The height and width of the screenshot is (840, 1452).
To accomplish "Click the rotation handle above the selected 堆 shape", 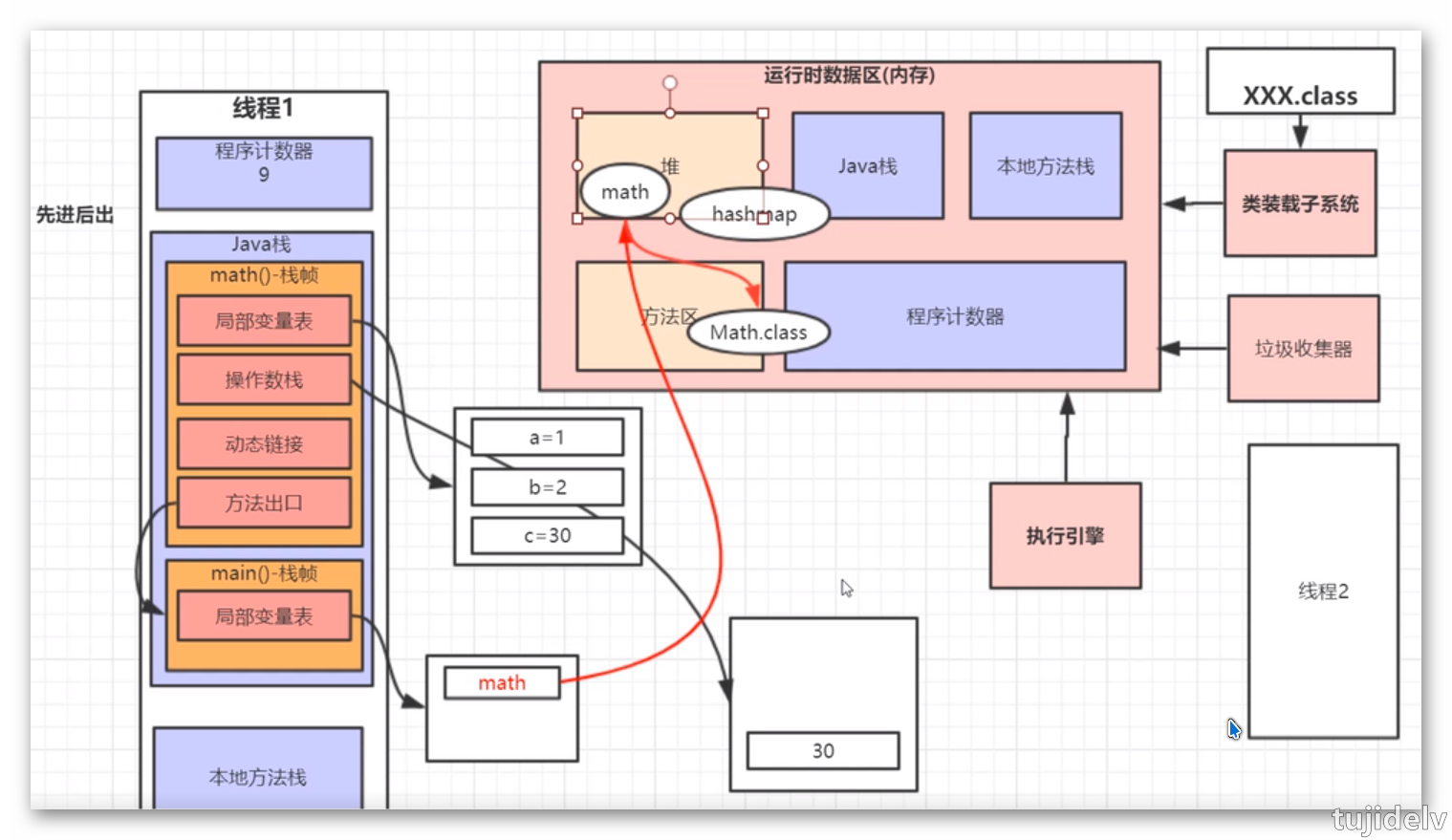I will click(x=670, y=83).
